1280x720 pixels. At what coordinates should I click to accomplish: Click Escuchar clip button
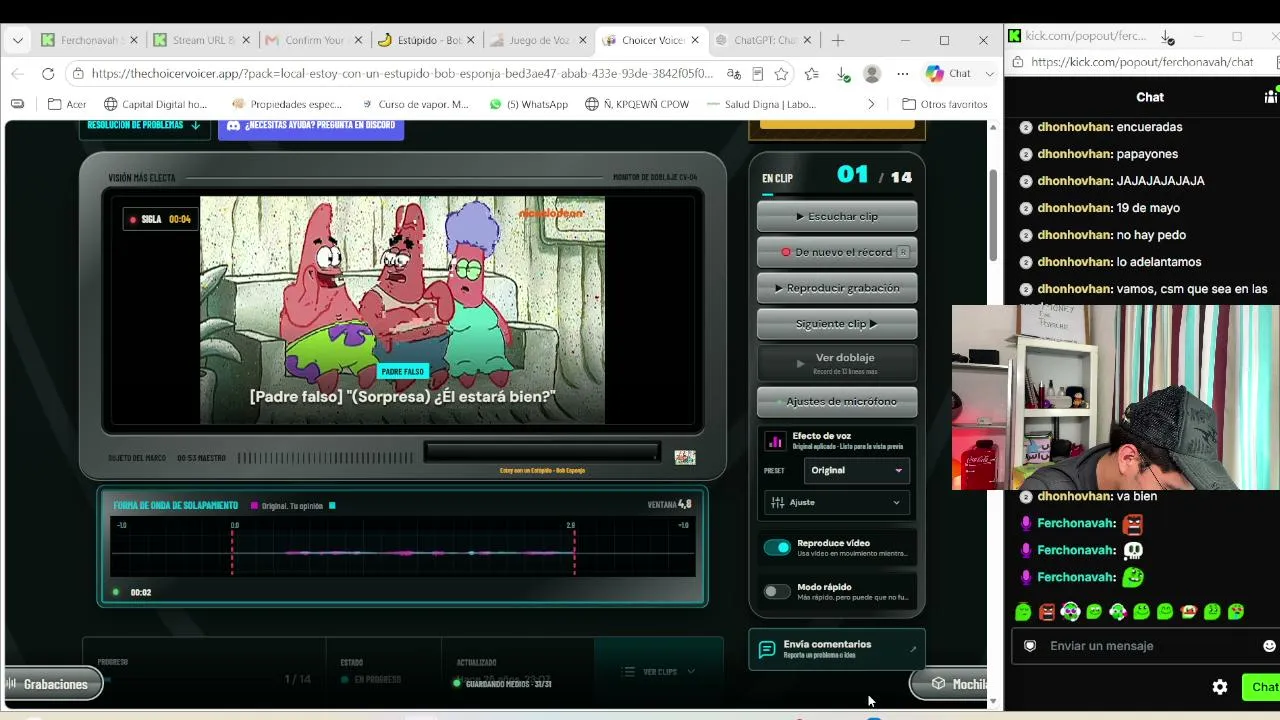pyautogui.click(x=837, y=216)
